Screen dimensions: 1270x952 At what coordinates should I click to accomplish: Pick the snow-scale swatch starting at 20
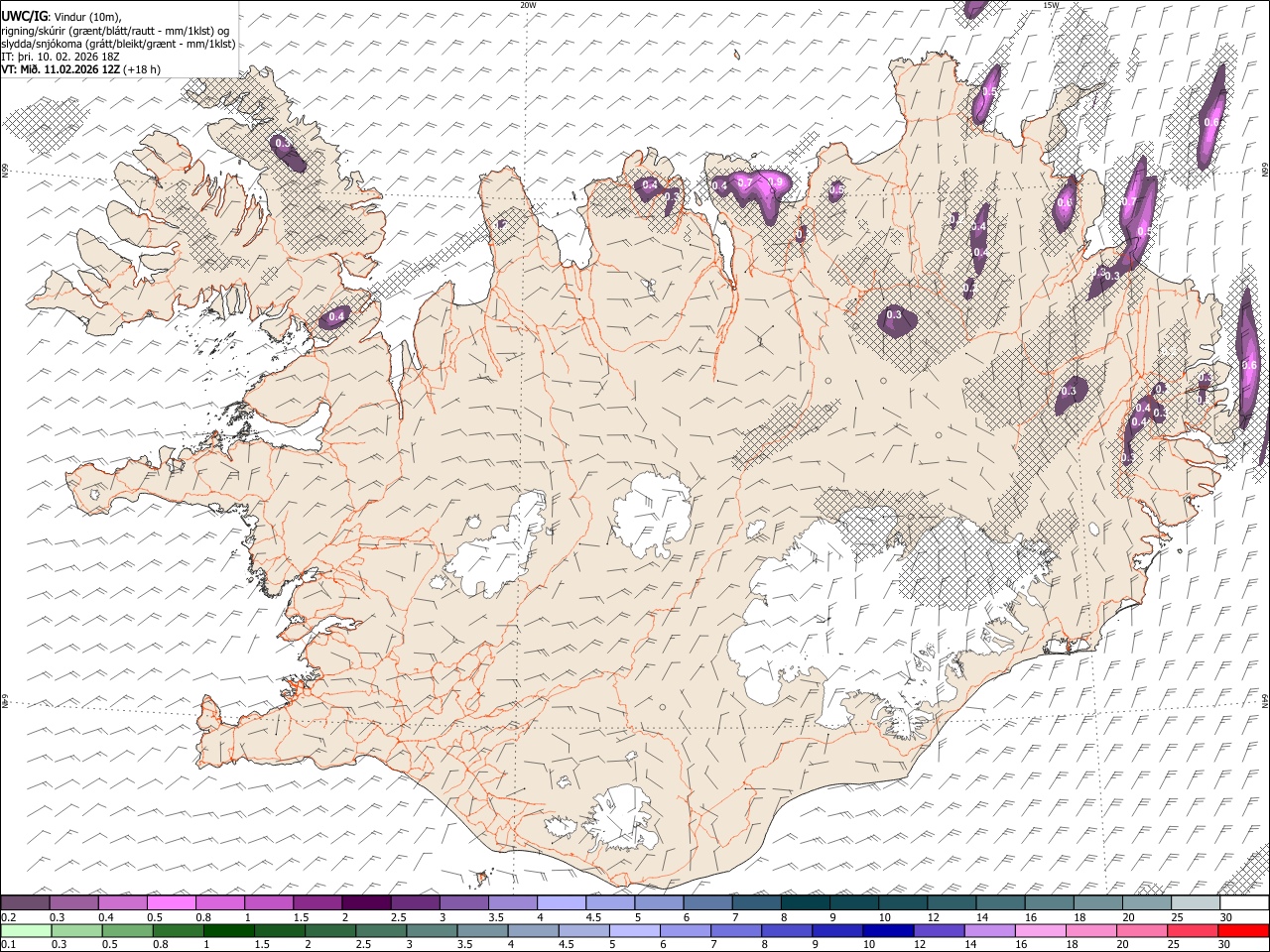tap(1146, 903)
